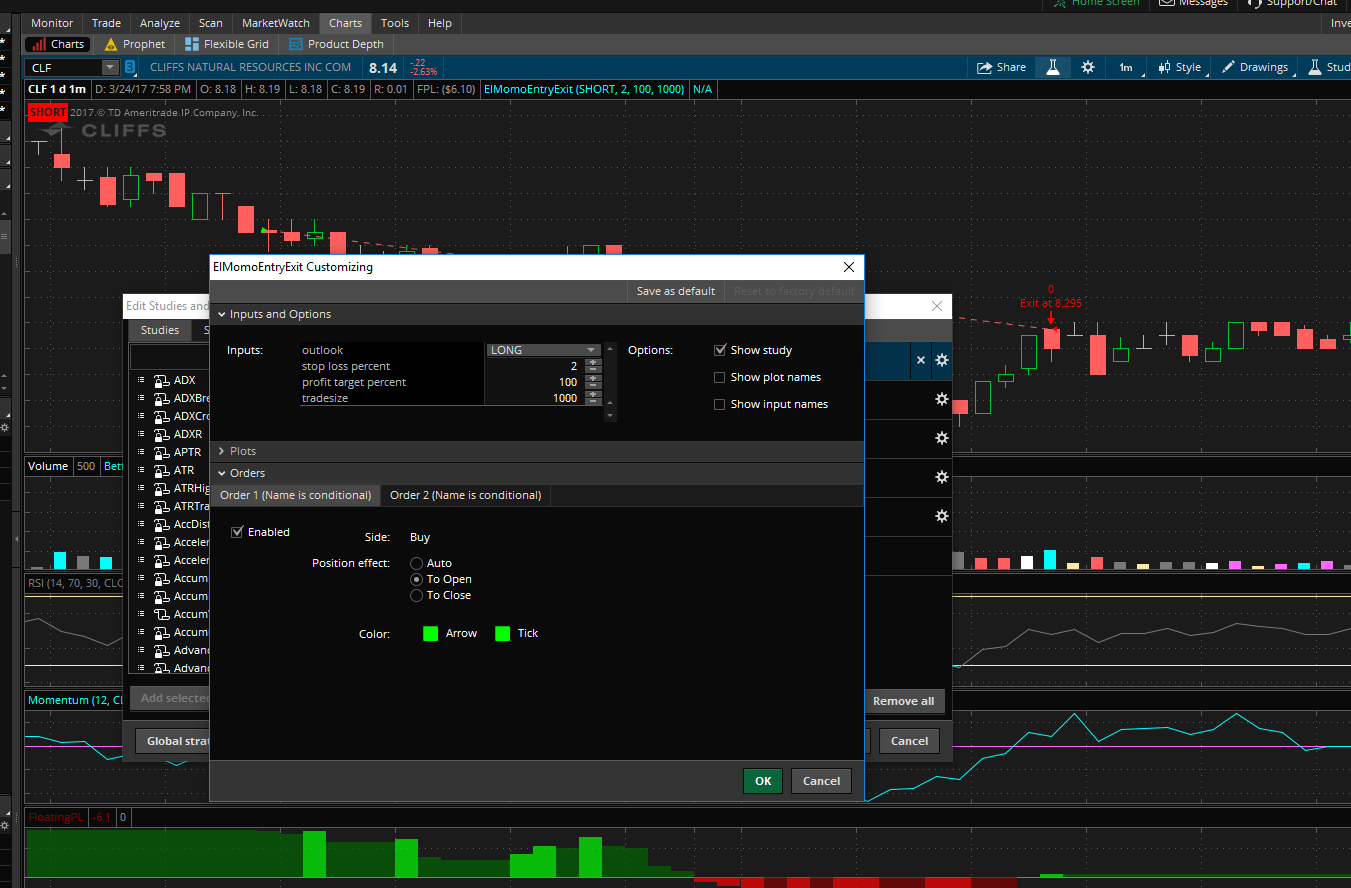Open the Charts sub-tab with bar icon

coord(57,44)
